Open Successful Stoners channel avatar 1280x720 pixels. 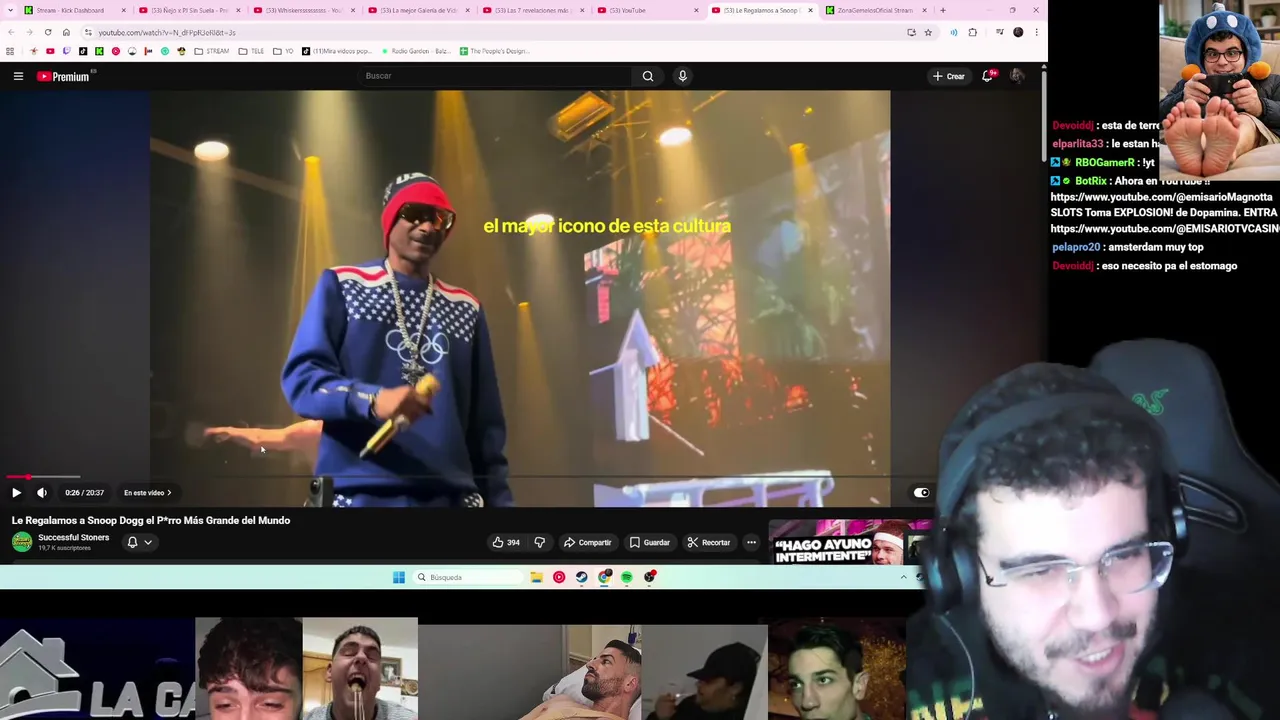22,542
